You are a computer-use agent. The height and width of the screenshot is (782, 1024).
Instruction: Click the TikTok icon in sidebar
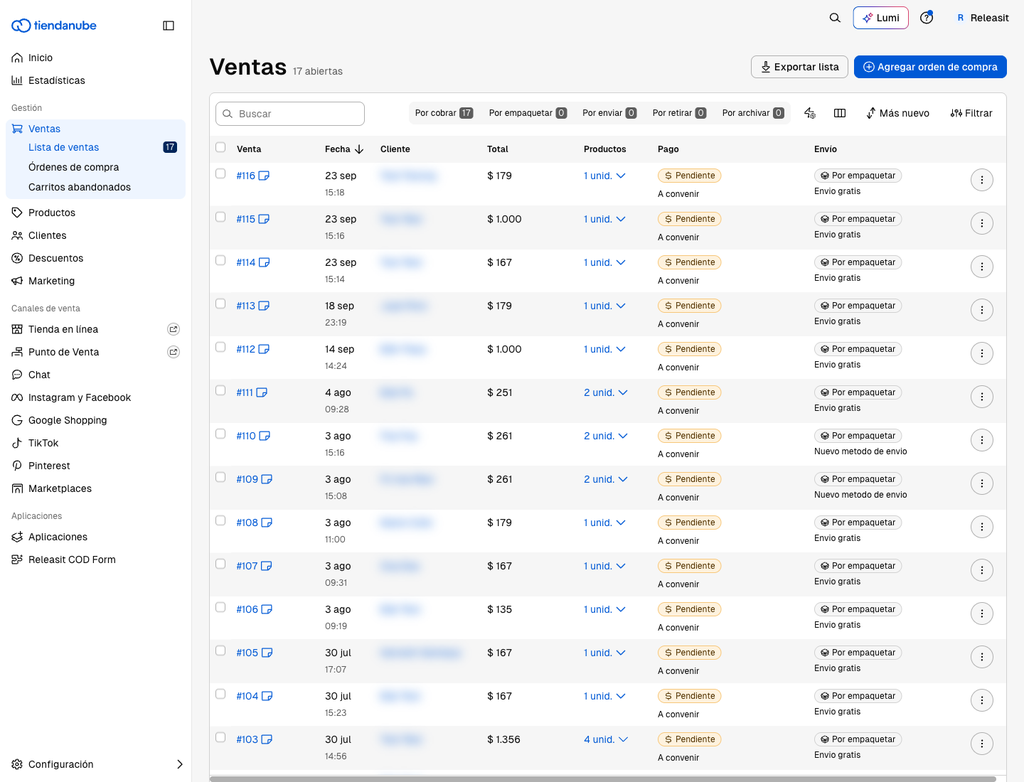click(17, 443)
